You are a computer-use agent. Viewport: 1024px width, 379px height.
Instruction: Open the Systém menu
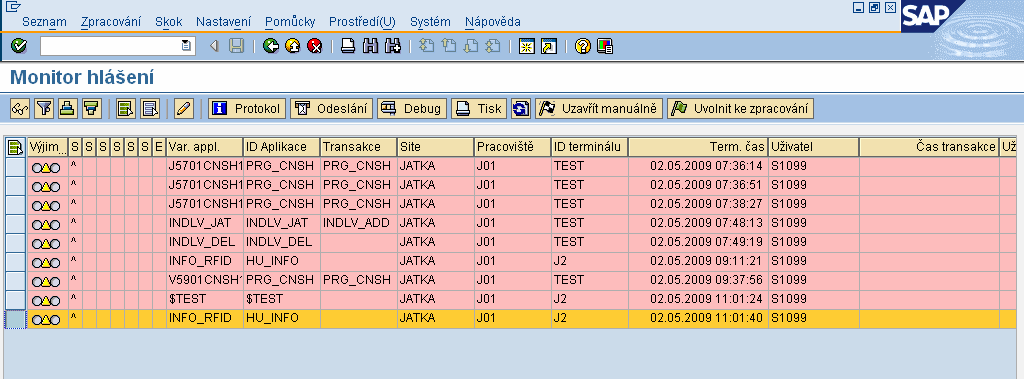coord(430,22)
